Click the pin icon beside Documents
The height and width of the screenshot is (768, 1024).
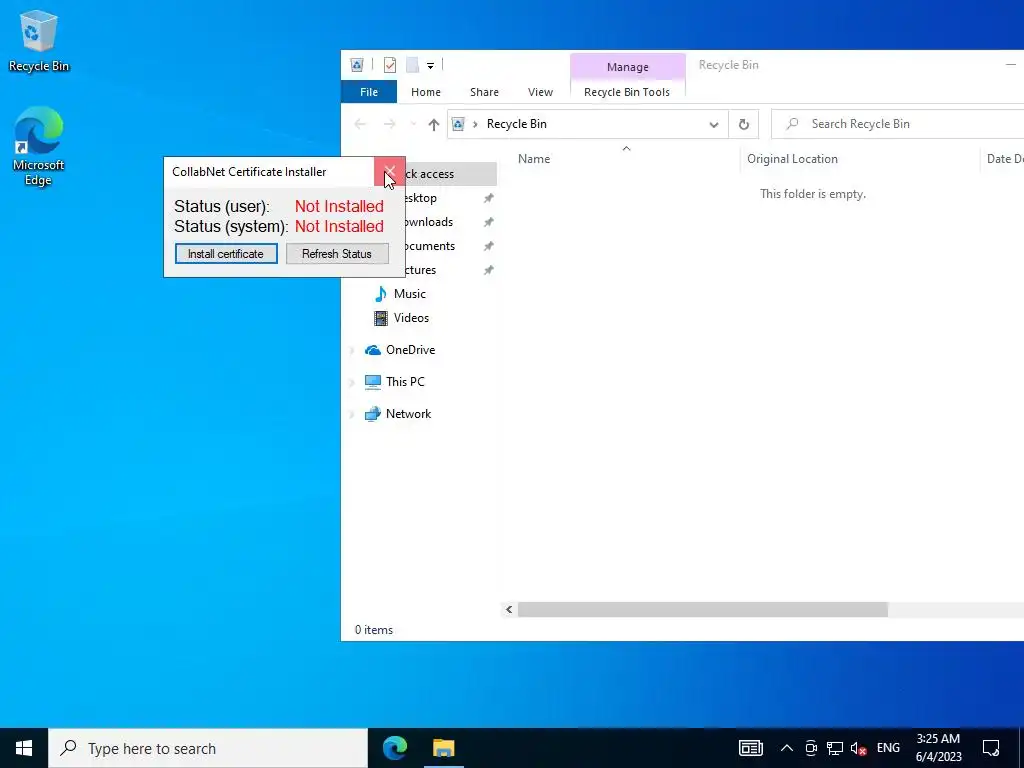point(488,246)
